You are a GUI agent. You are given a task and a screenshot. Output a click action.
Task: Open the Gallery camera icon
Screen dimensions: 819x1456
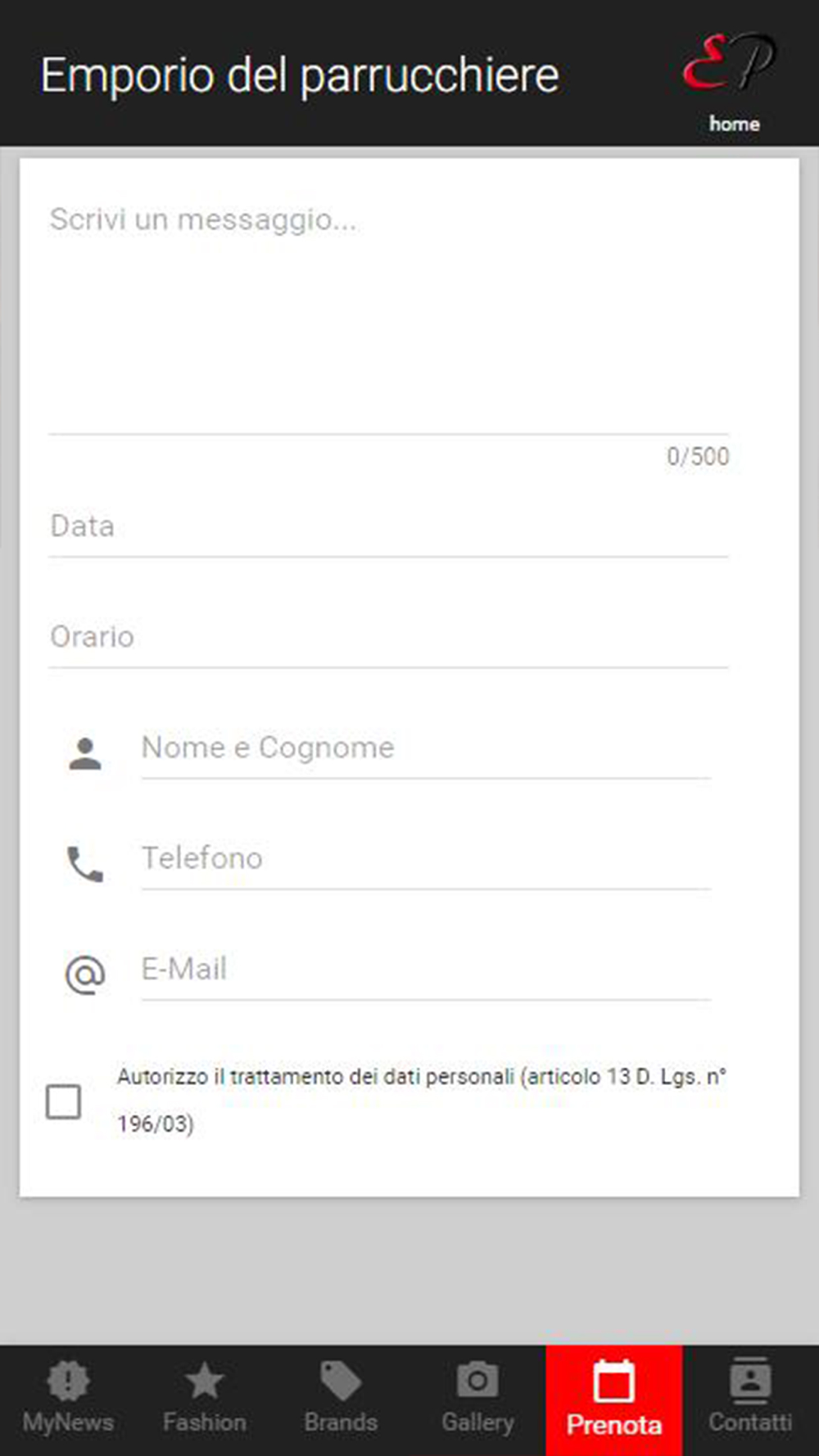[x=477, y=1381]
